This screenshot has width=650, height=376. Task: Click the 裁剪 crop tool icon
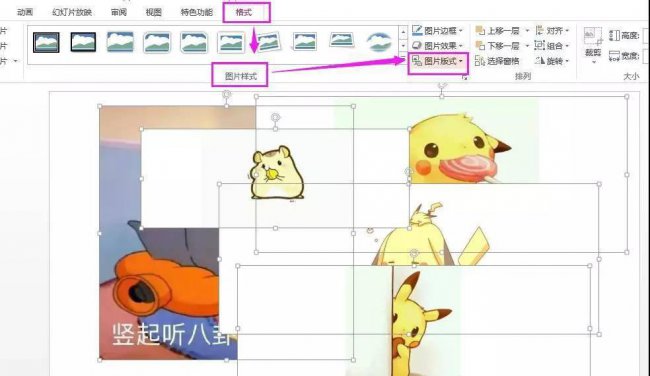click(593, 36)
